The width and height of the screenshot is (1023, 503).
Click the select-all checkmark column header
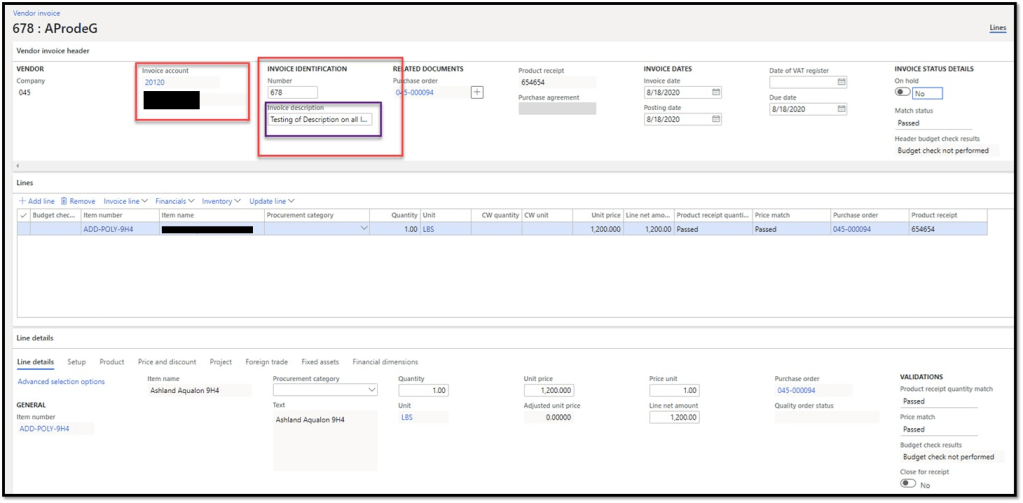pyautogui.click(x=24, y=214)
